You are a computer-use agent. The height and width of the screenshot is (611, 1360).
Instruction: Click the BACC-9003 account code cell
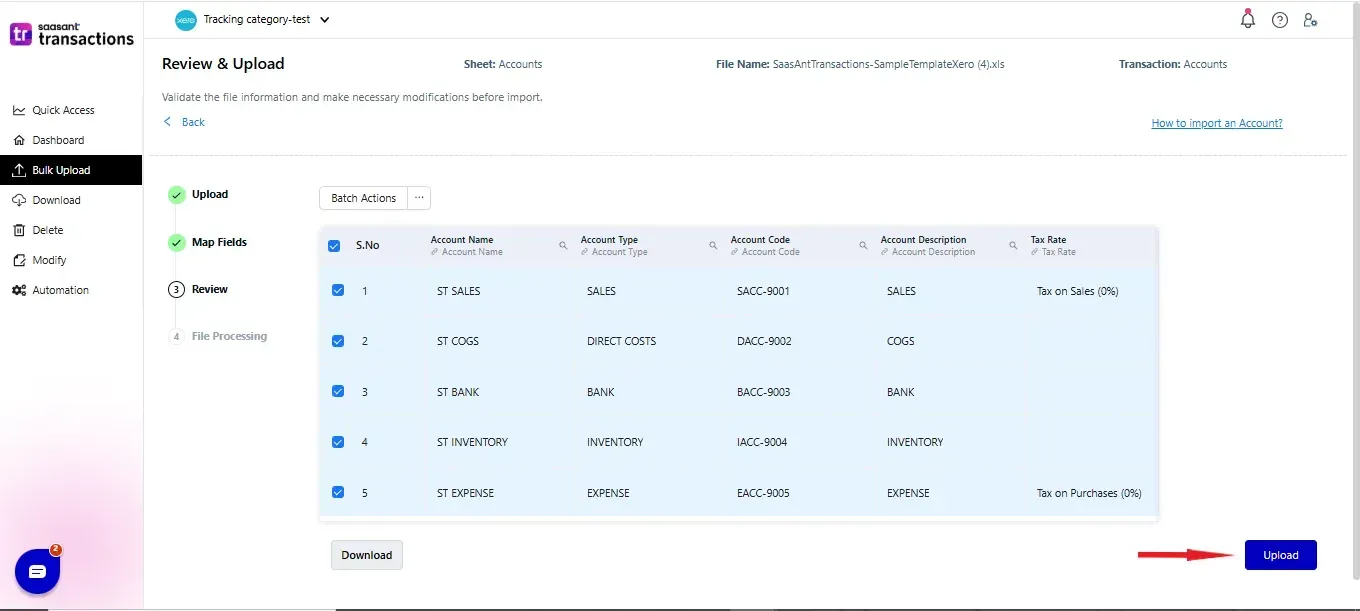coord(764,392)
